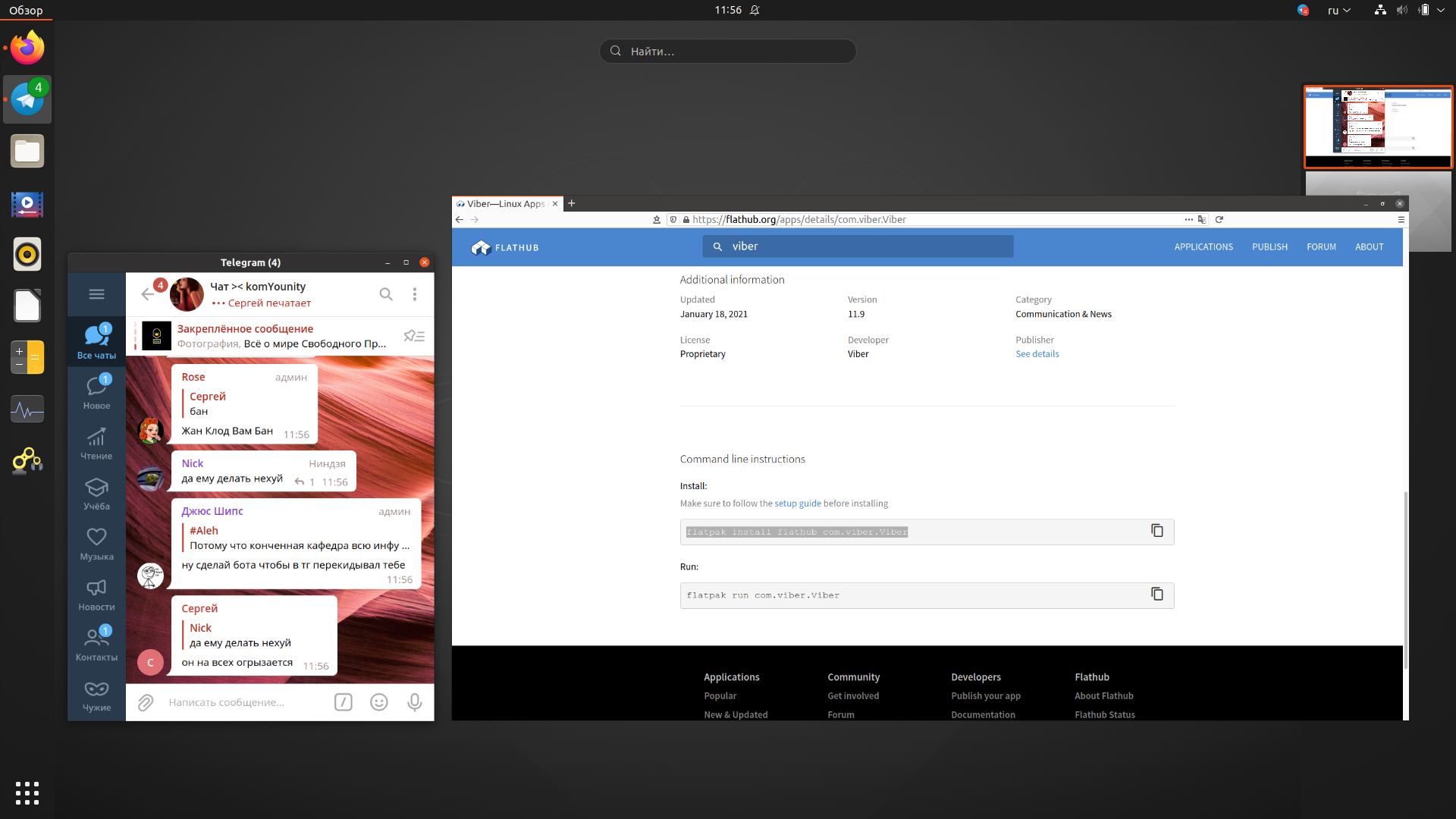Click chat title Чат >< komYounity

(x=258, y=287)
